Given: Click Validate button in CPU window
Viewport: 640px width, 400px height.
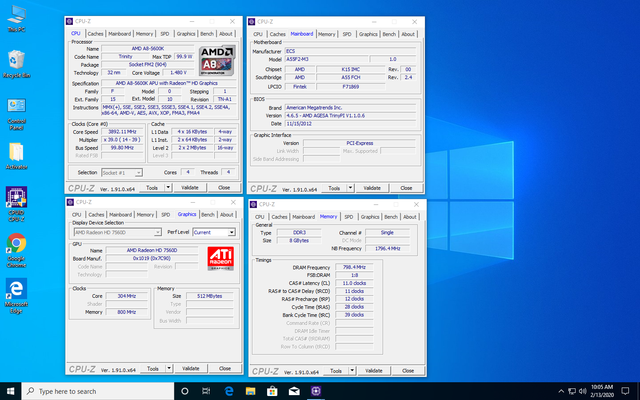Looking at the screenshot, I should (190, 187).
